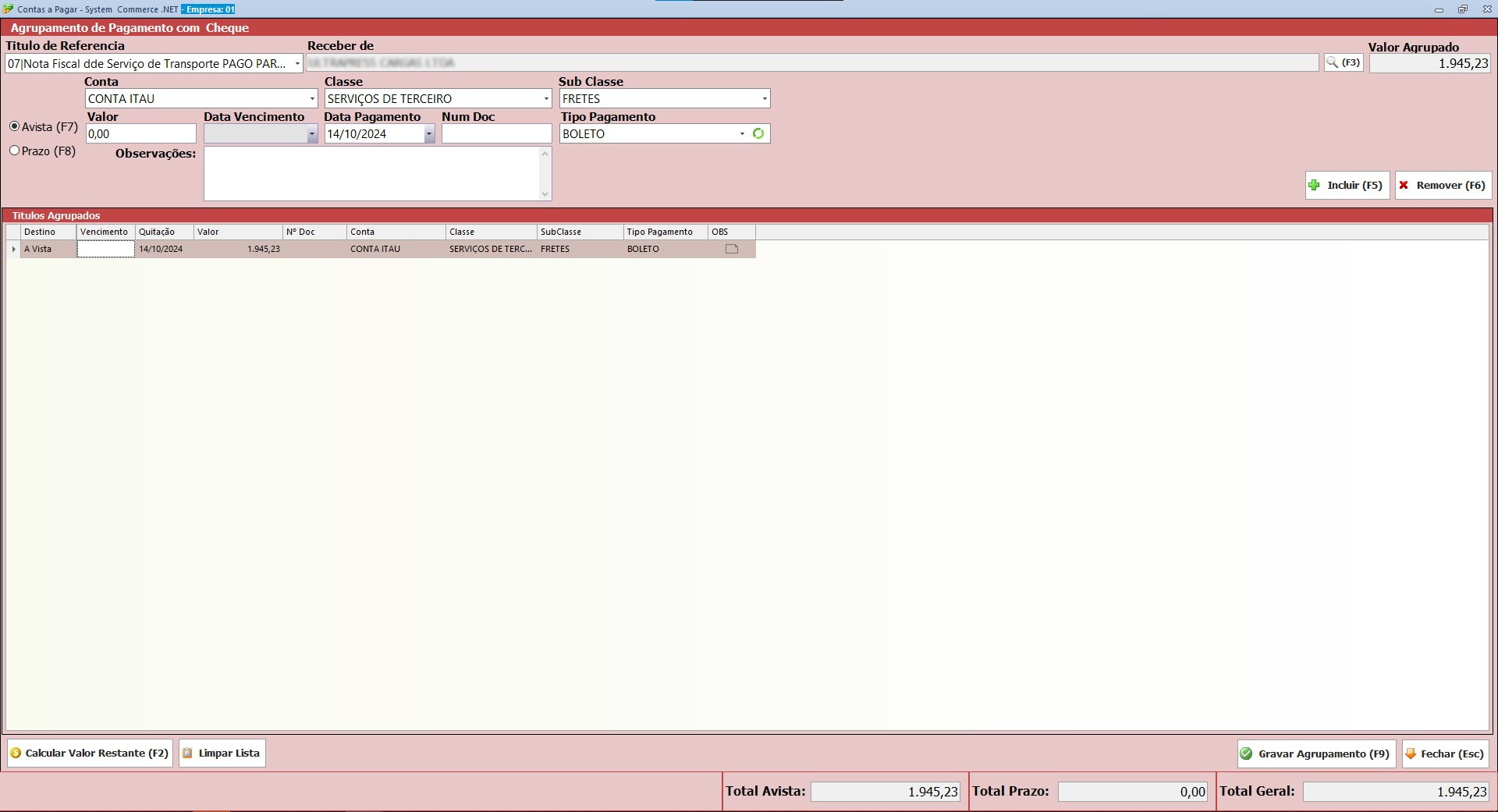
Task: Open the Titulo de Referencia dropdown
Action: point(296,64)
